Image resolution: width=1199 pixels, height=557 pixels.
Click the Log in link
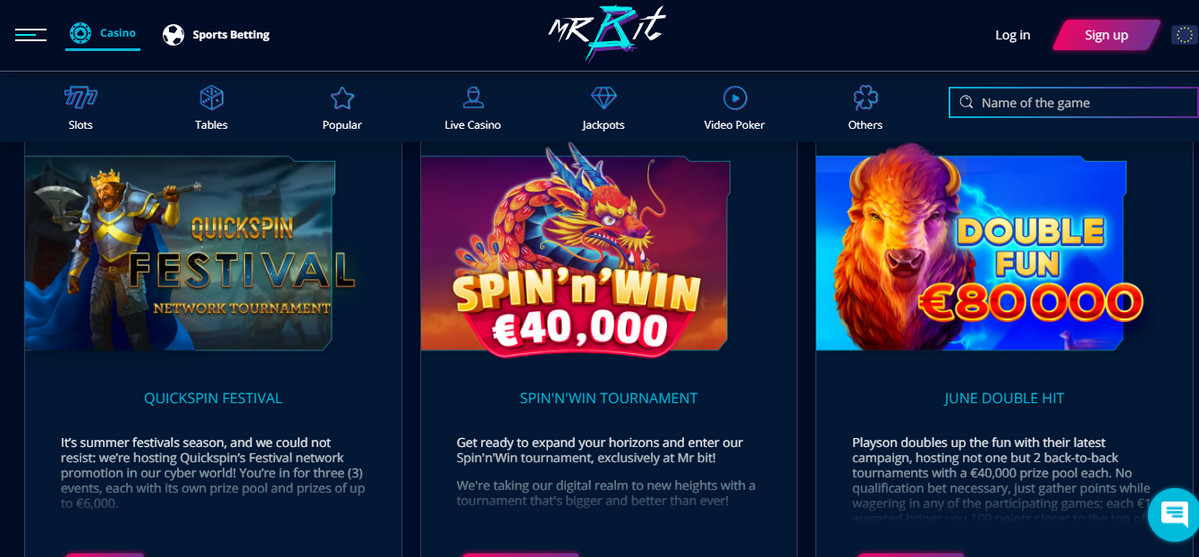(x=1012, y=35)
